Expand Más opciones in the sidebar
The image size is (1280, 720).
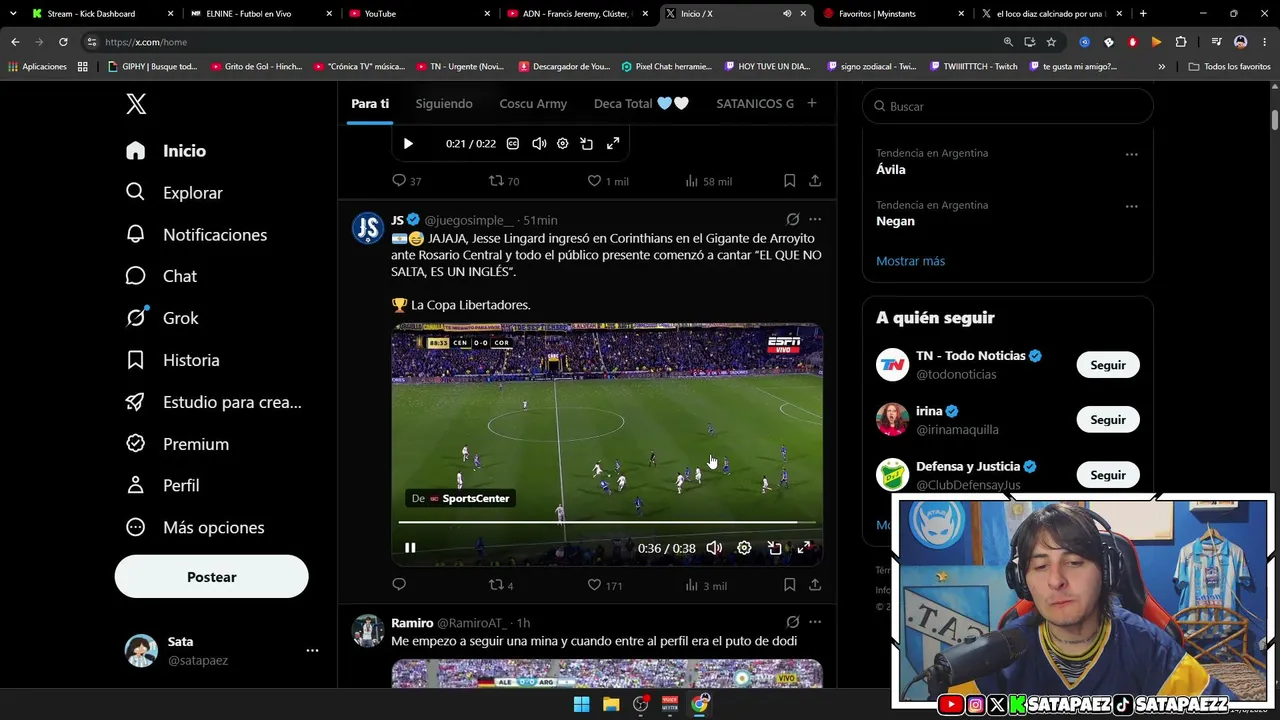195,527
